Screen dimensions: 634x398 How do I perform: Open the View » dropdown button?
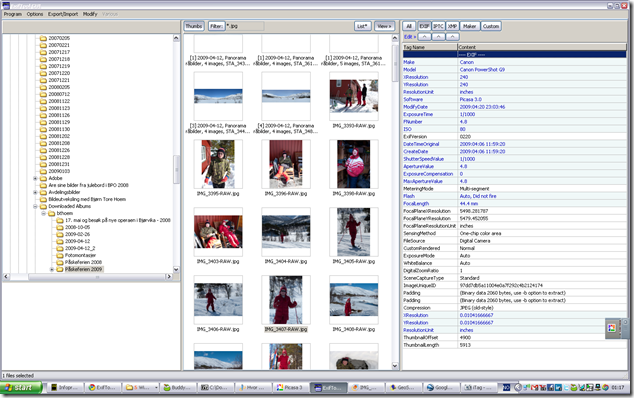click(x=384, y=26)
